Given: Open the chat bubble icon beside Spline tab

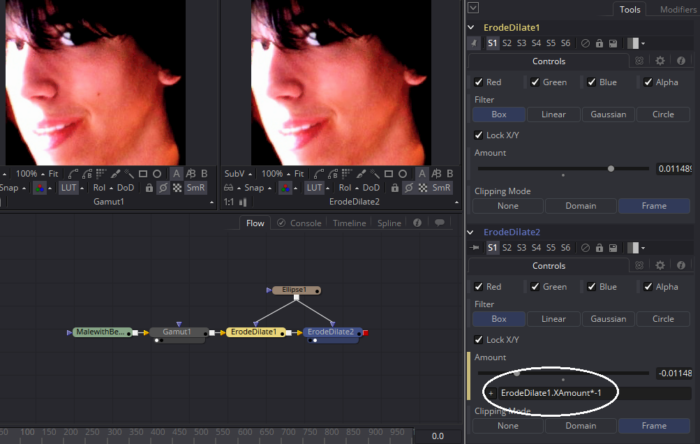Looking at the screenshot, I should tap(439, 223).
